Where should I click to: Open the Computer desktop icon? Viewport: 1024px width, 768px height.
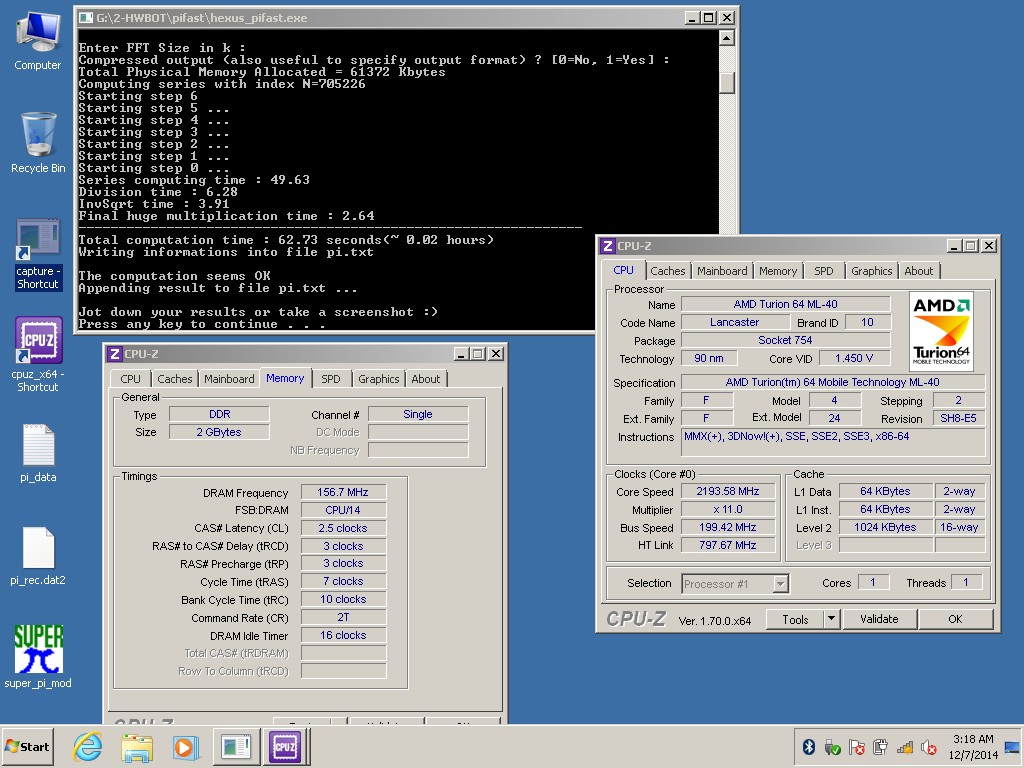pyautogui.click(x=38, y=40)
